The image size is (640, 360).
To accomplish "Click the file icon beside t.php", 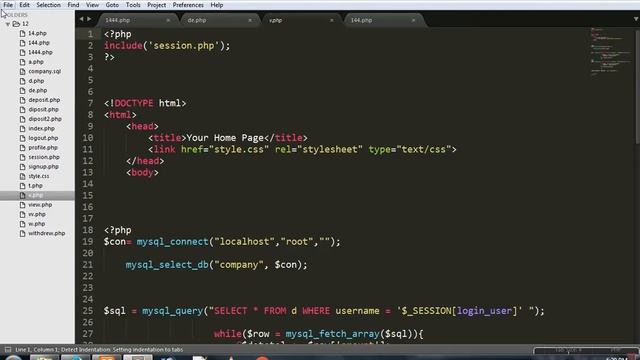I will coord(22,186).
